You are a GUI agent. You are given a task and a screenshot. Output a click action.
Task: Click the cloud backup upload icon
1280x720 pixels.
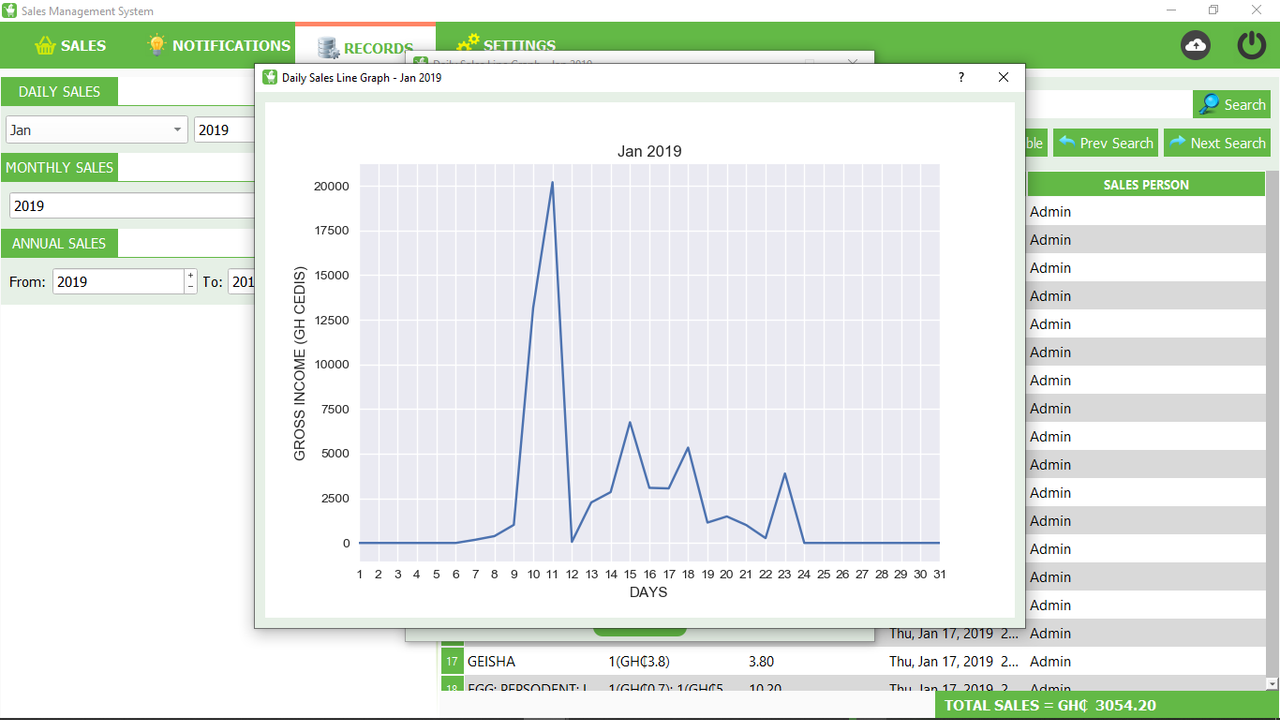click(1195, 45)
